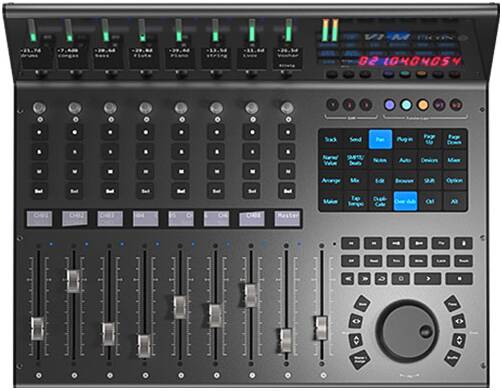Touch the fader under the Master label
This screenshot has height=391, width=502.
coord(286,340)
